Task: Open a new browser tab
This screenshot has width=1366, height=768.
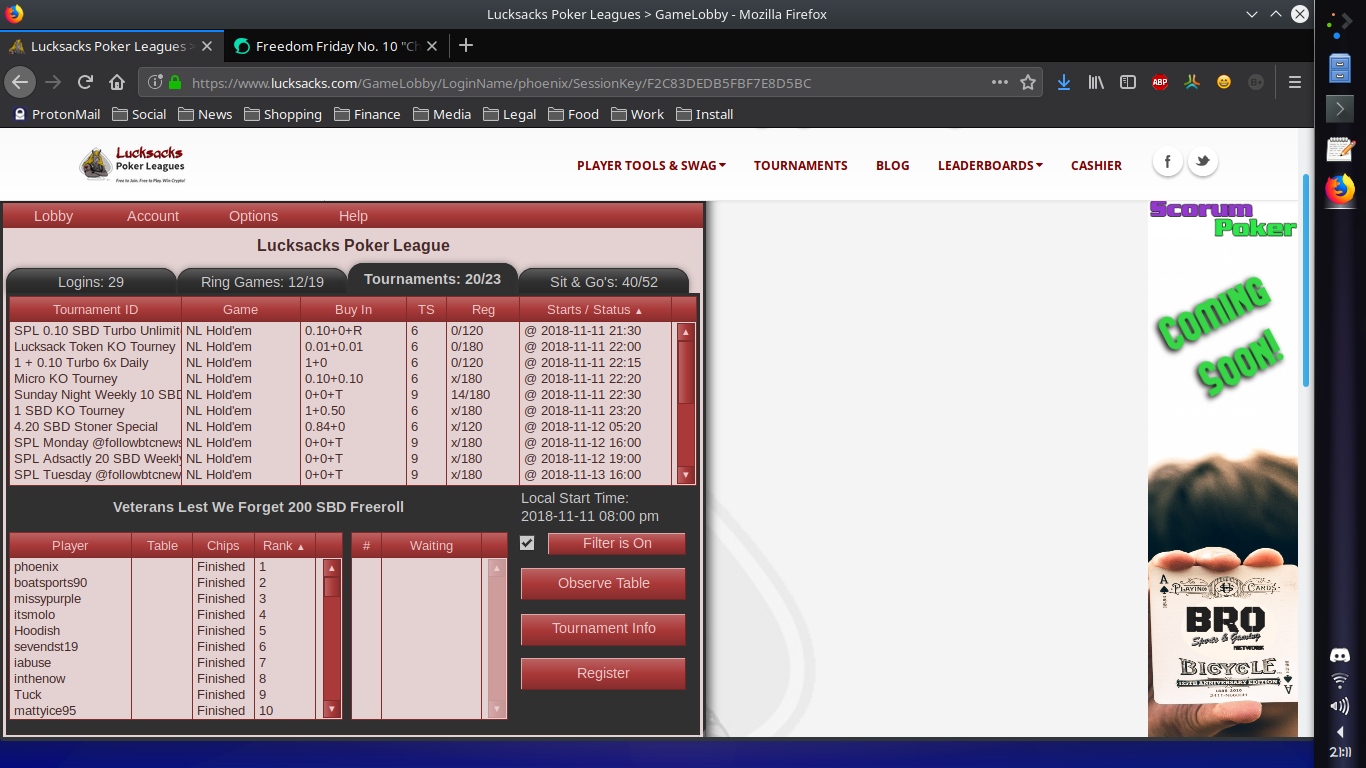Action: tap(465, 45)
